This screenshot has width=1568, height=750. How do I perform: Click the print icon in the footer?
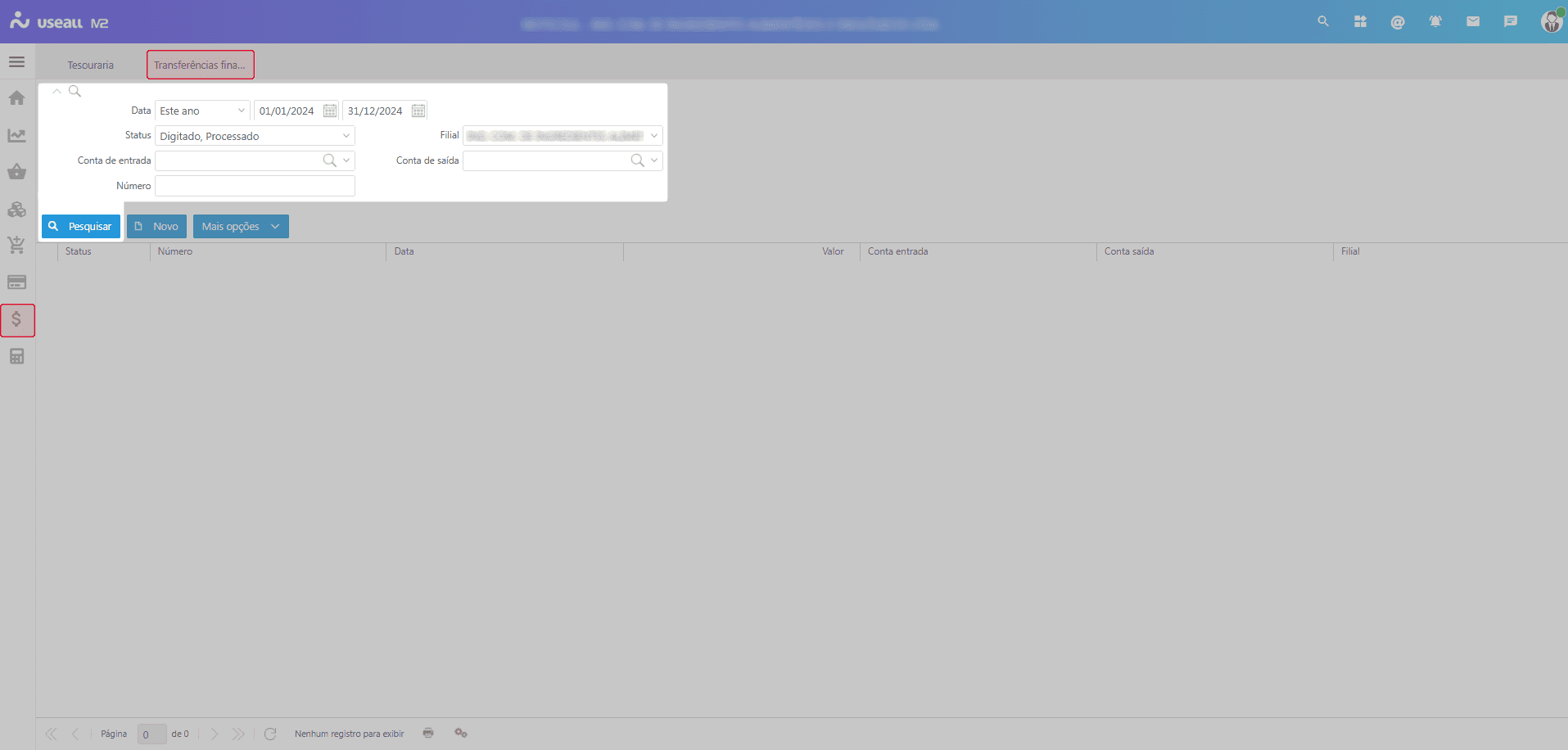(427, 733)
